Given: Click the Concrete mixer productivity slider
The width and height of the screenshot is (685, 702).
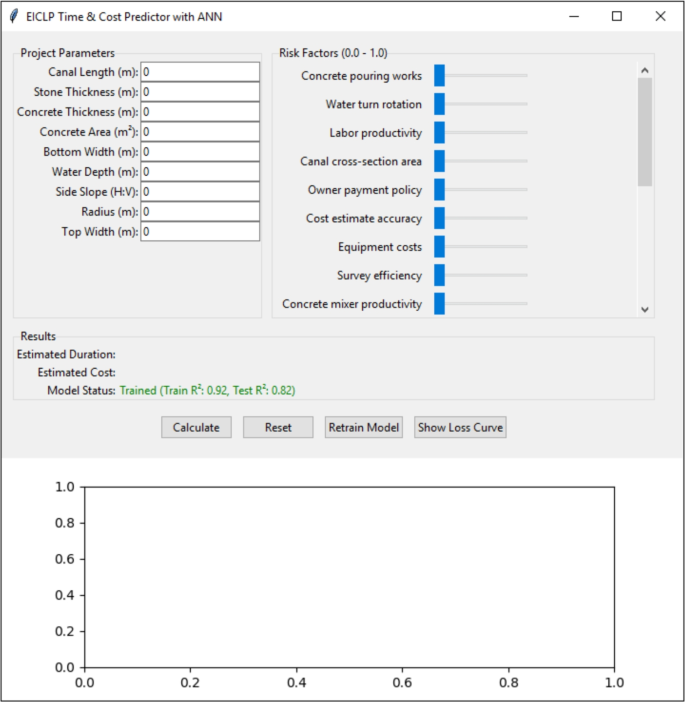Looking at the screenshot, I should 481,304.
